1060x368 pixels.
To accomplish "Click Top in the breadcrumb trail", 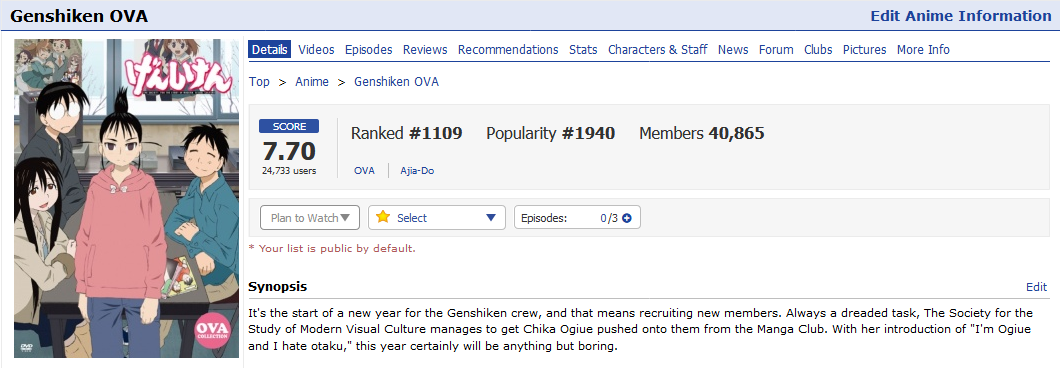I will click(259, 82).
